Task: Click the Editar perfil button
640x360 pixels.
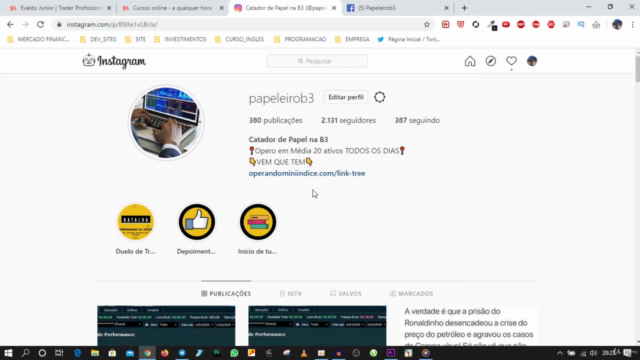Action: 346,97
